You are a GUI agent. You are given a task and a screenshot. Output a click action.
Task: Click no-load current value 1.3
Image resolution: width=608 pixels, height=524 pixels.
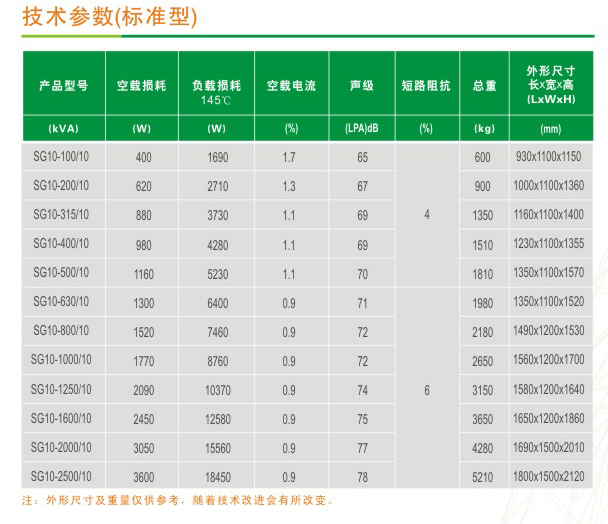[x=289, y=187]
